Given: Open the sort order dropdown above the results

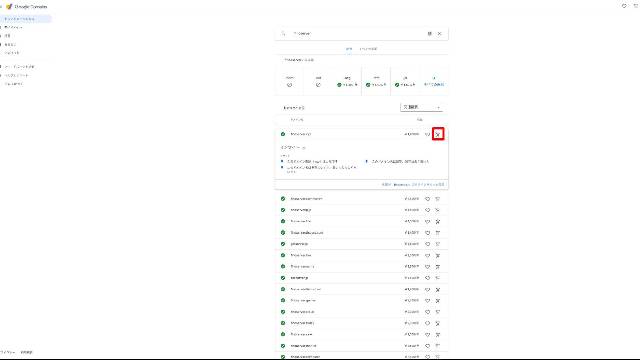Looking at the screenshot, I should click(x=422, y=107).
